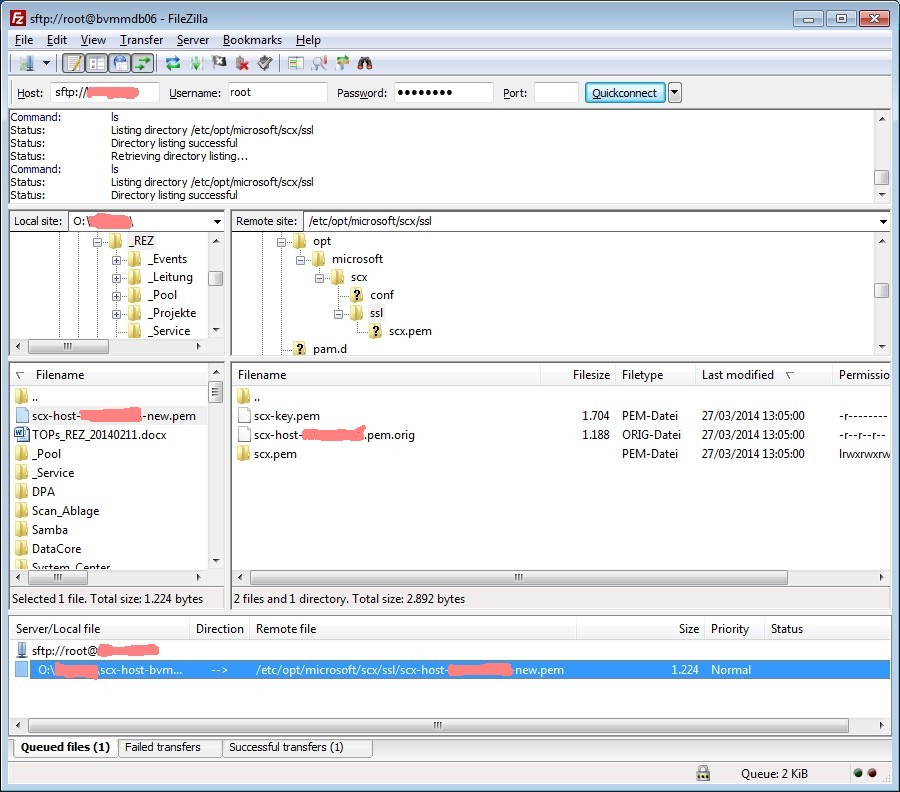Image resolution: width=900 pixels, height=792 pixels.
Task: Open the Remote site path dropdown
Action: pos(883,222)
